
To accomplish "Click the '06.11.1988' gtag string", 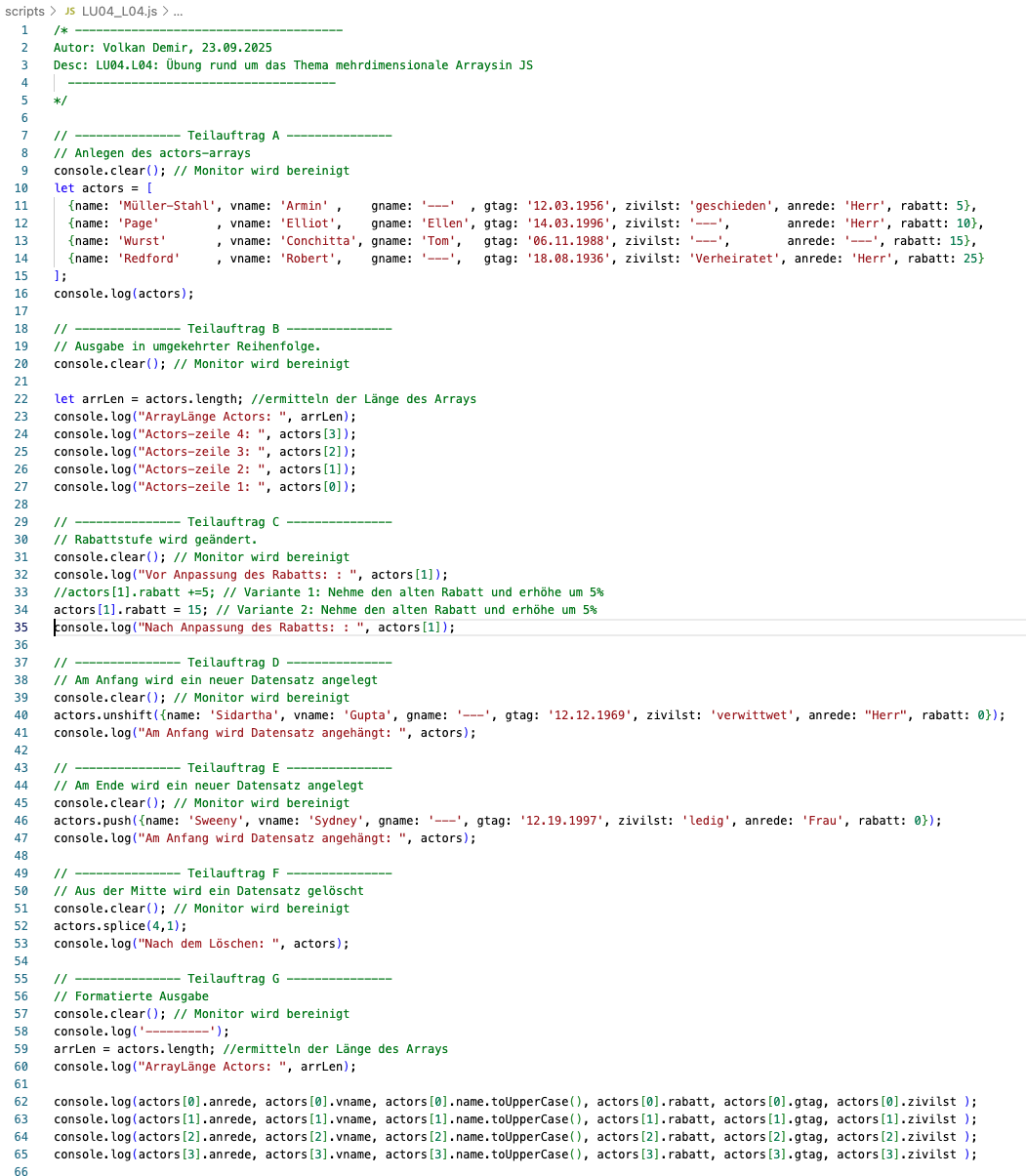I will click(569, 241).
